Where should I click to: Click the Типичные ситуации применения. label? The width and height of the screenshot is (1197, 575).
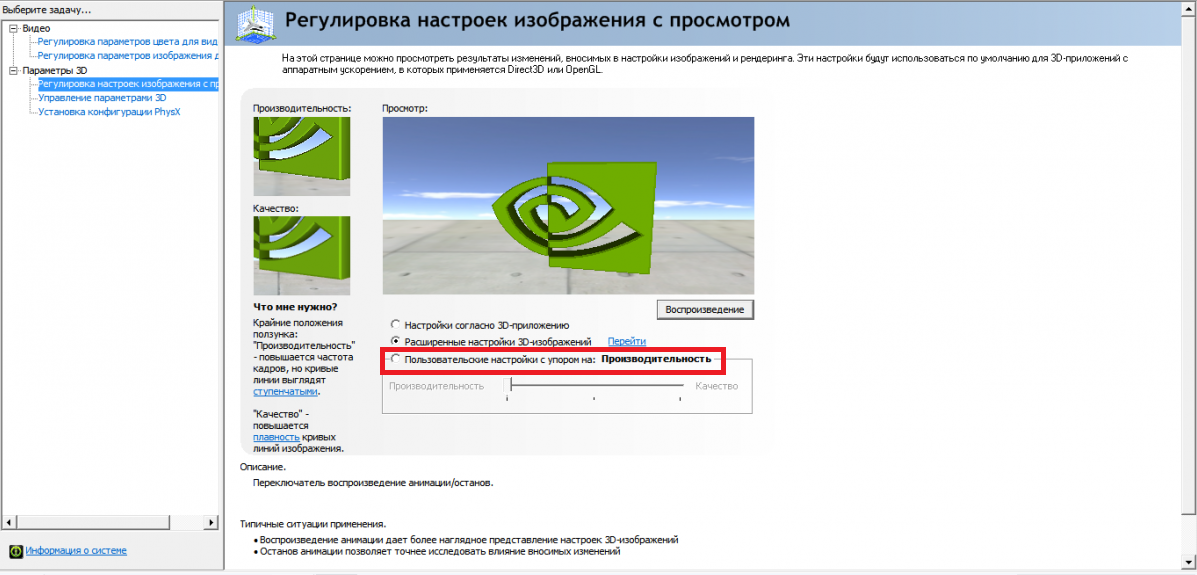tap(313, 525)
